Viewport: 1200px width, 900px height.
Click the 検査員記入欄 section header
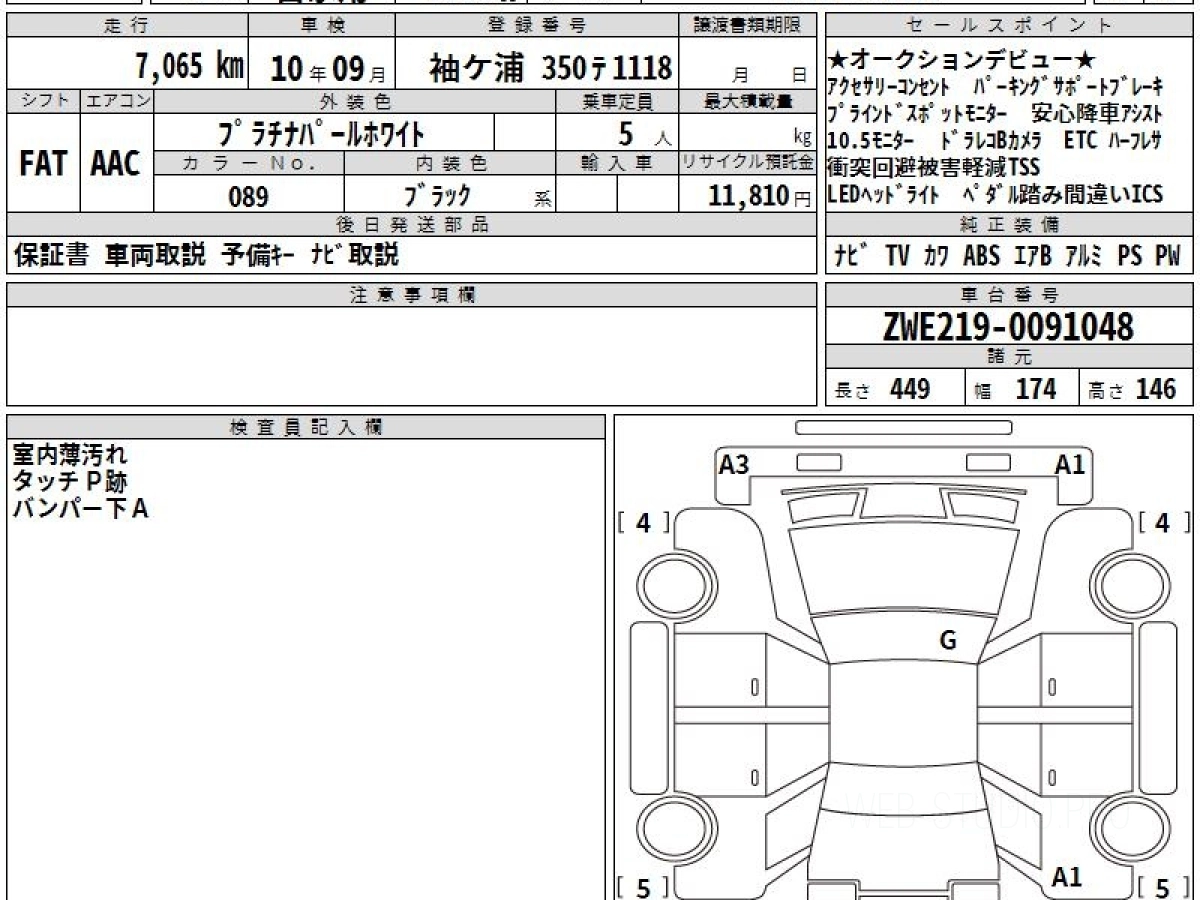306,427
